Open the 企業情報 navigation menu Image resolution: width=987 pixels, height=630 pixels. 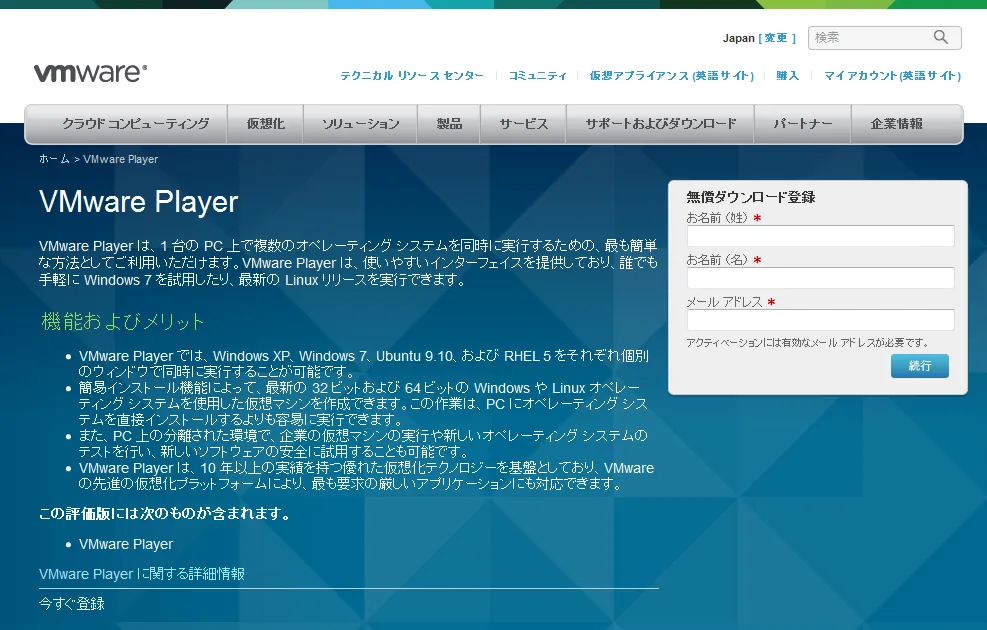[x=896, y=124]
